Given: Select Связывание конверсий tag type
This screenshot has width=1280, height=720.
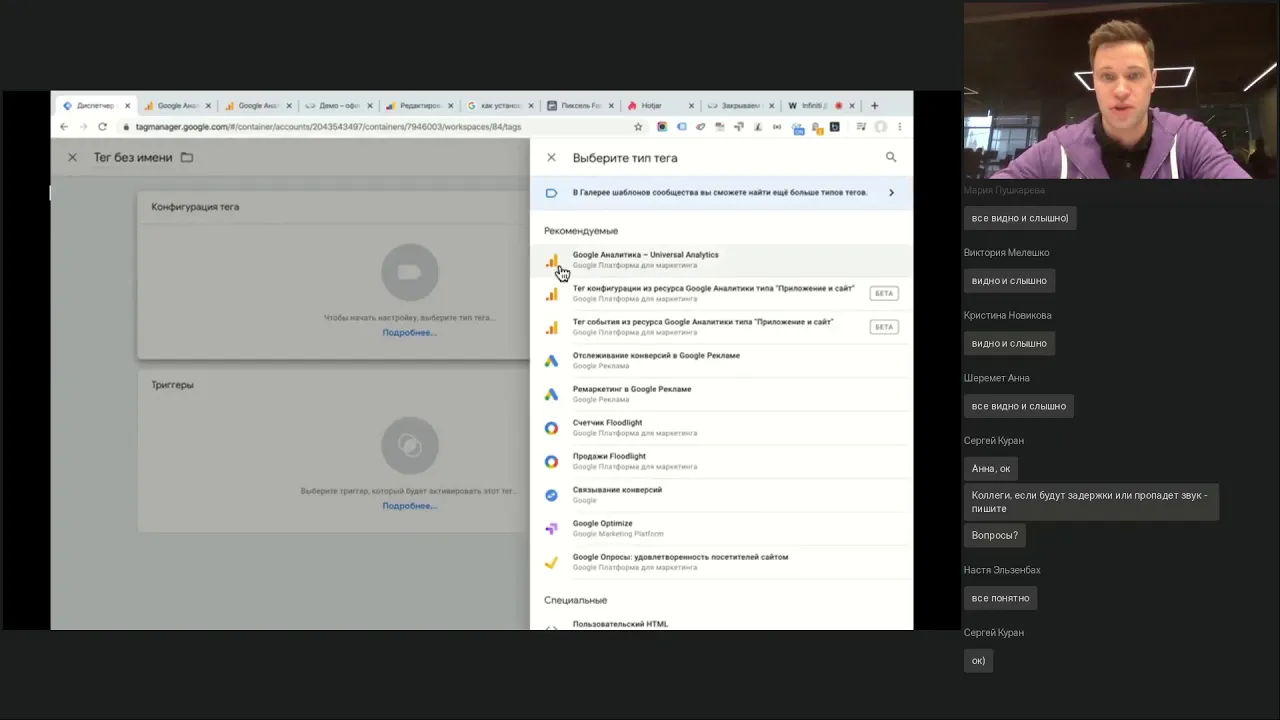Looking at the screenshot, I should 721,495.
